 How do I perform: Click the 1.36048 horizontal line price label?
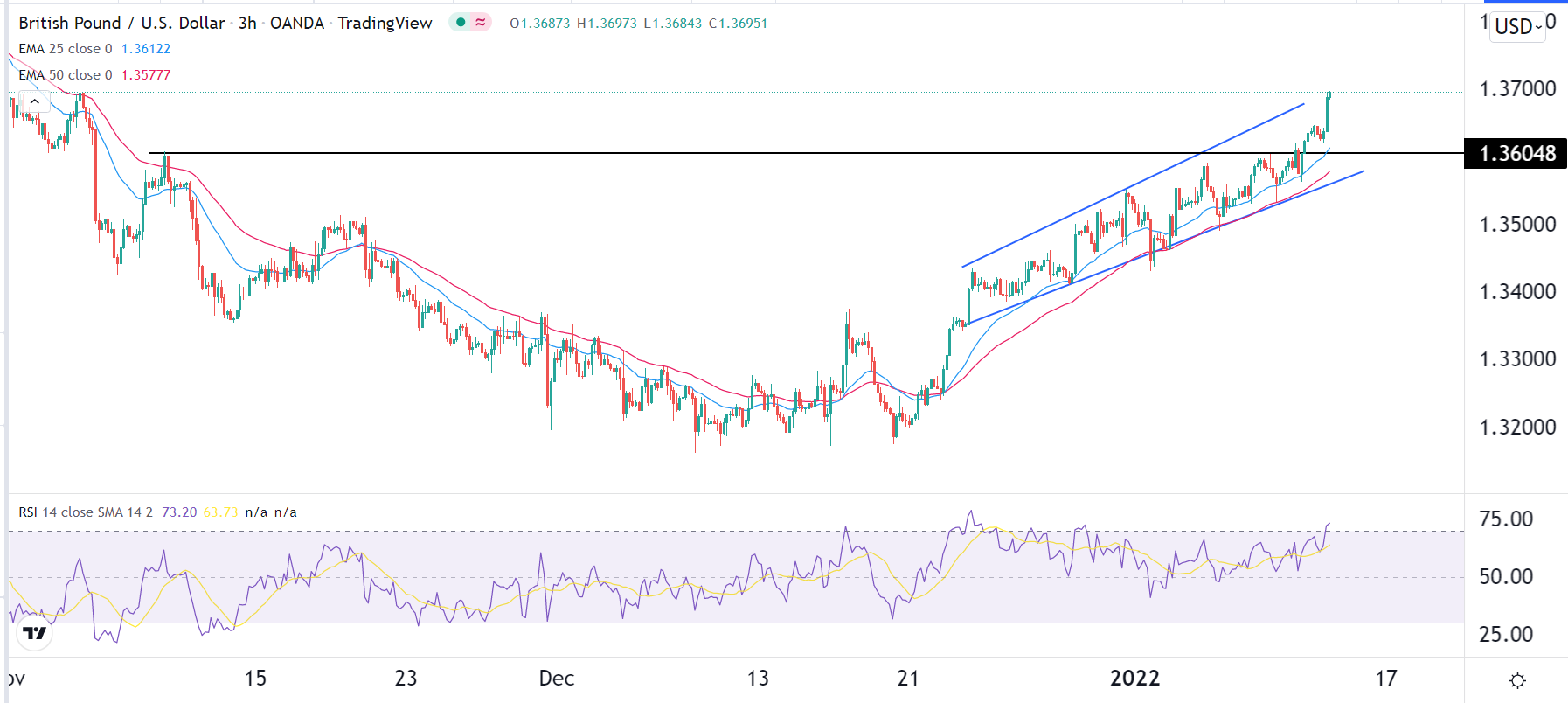tap(1516, 154)
